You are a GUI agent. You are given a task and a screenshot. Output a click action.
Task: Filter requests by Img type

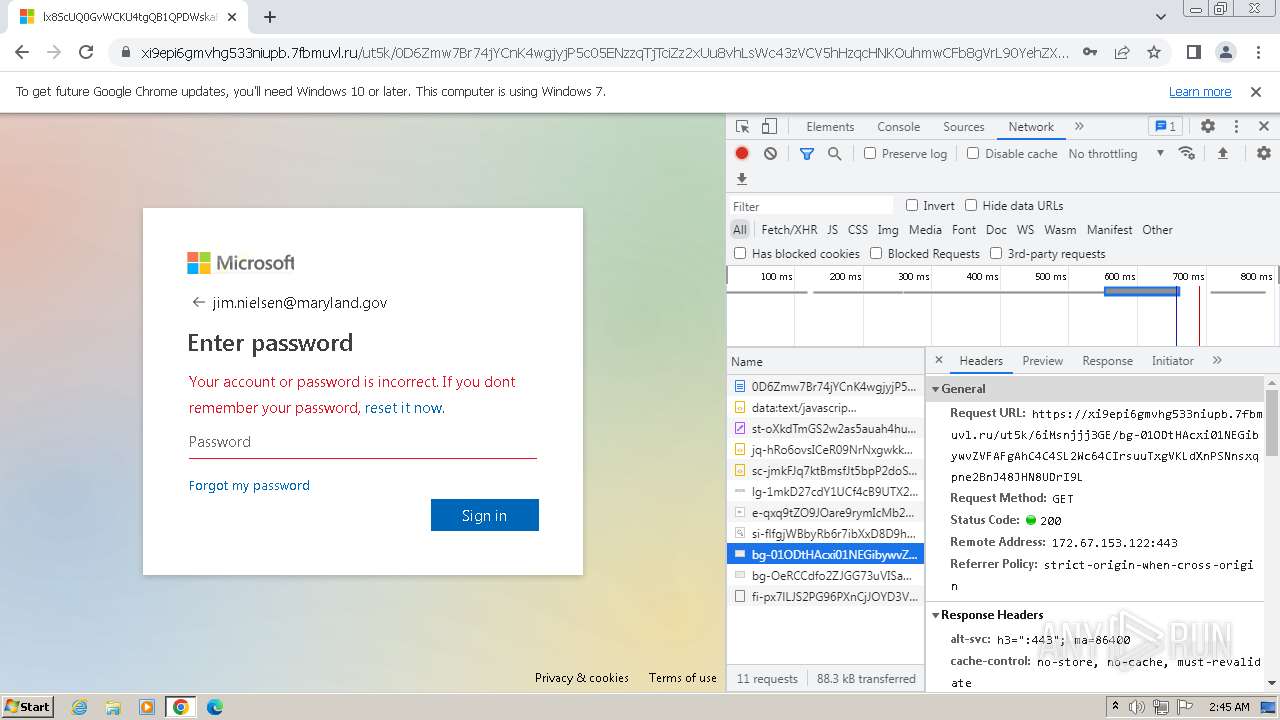[x=888, y=229]
